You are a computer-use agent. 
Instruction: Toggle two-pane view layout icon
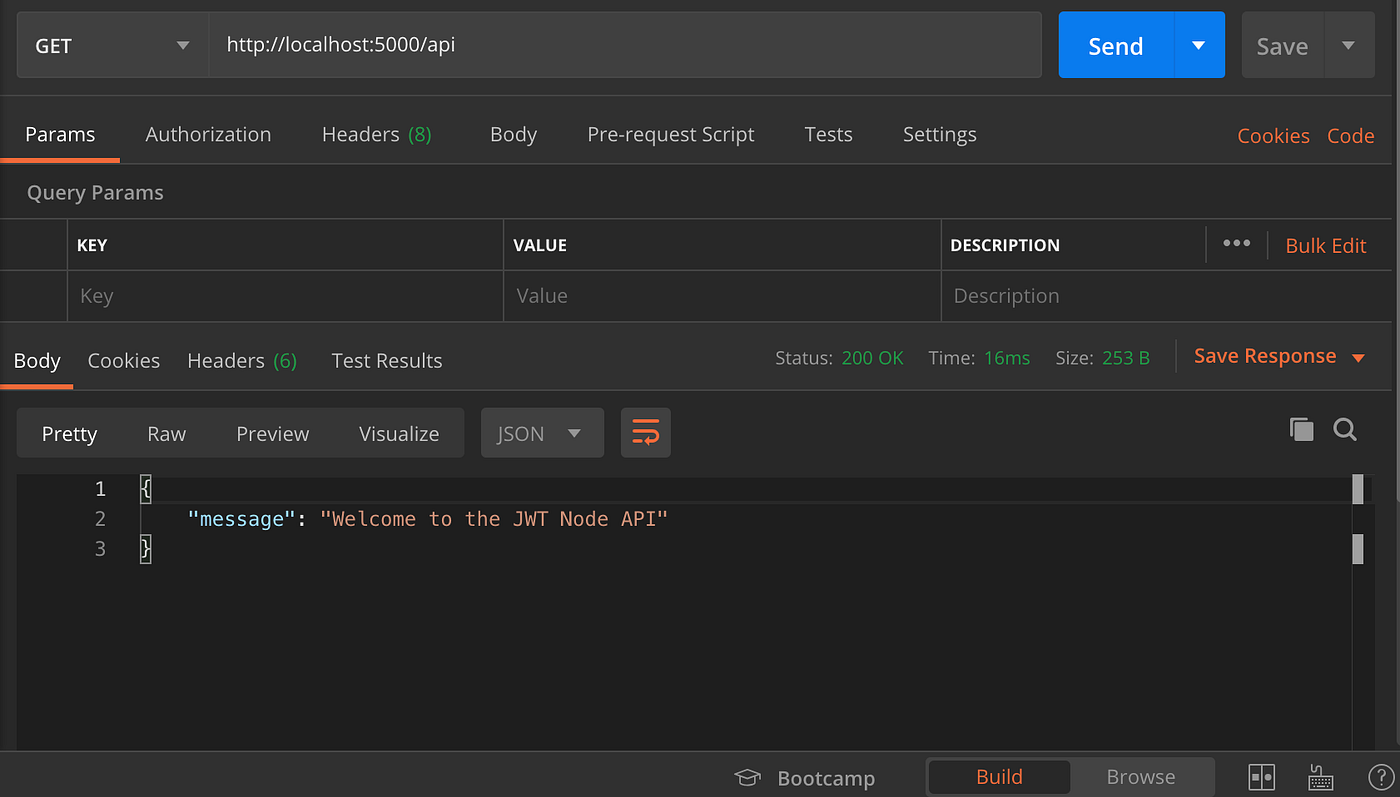[1261, 777]
